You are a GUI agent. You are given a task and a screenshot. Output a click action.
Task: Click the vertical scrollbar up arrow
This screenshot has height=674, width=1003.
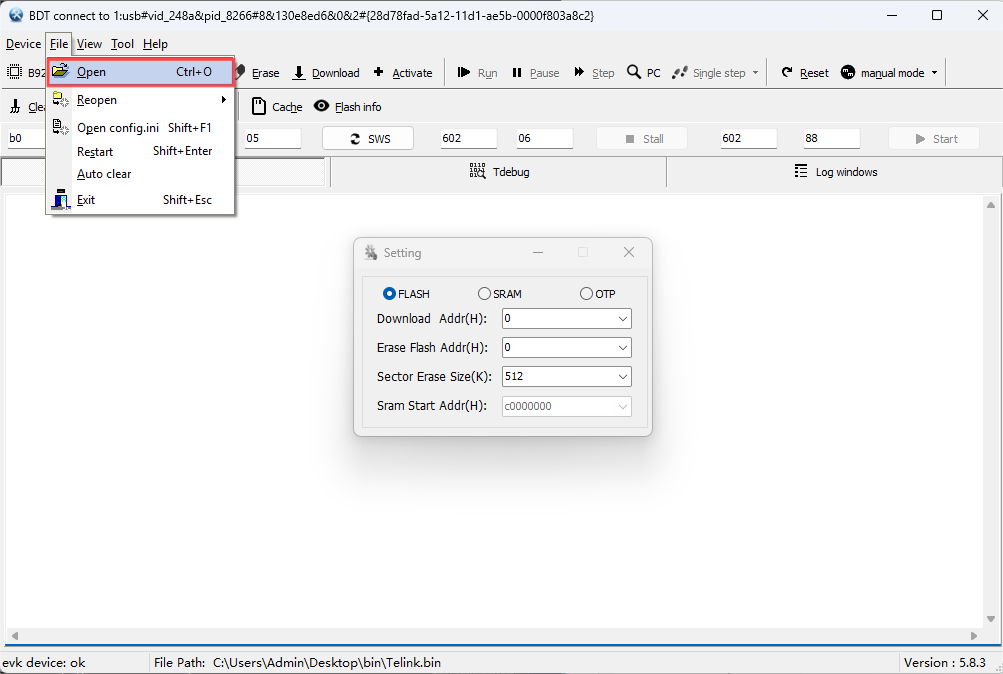coord(991,205)
